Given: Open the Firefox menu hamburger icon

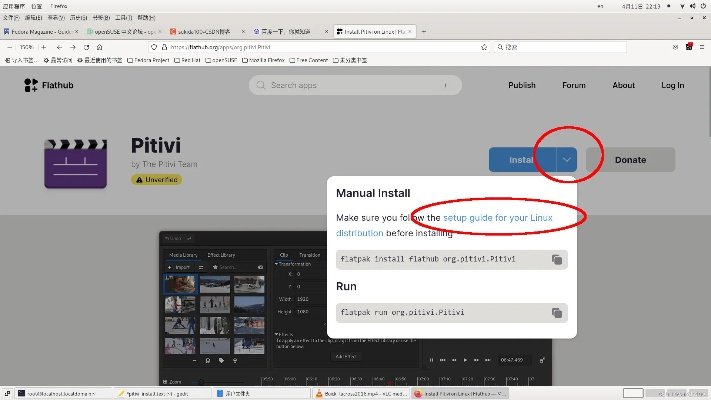Looking at the screenshot, I should point(701,47).
